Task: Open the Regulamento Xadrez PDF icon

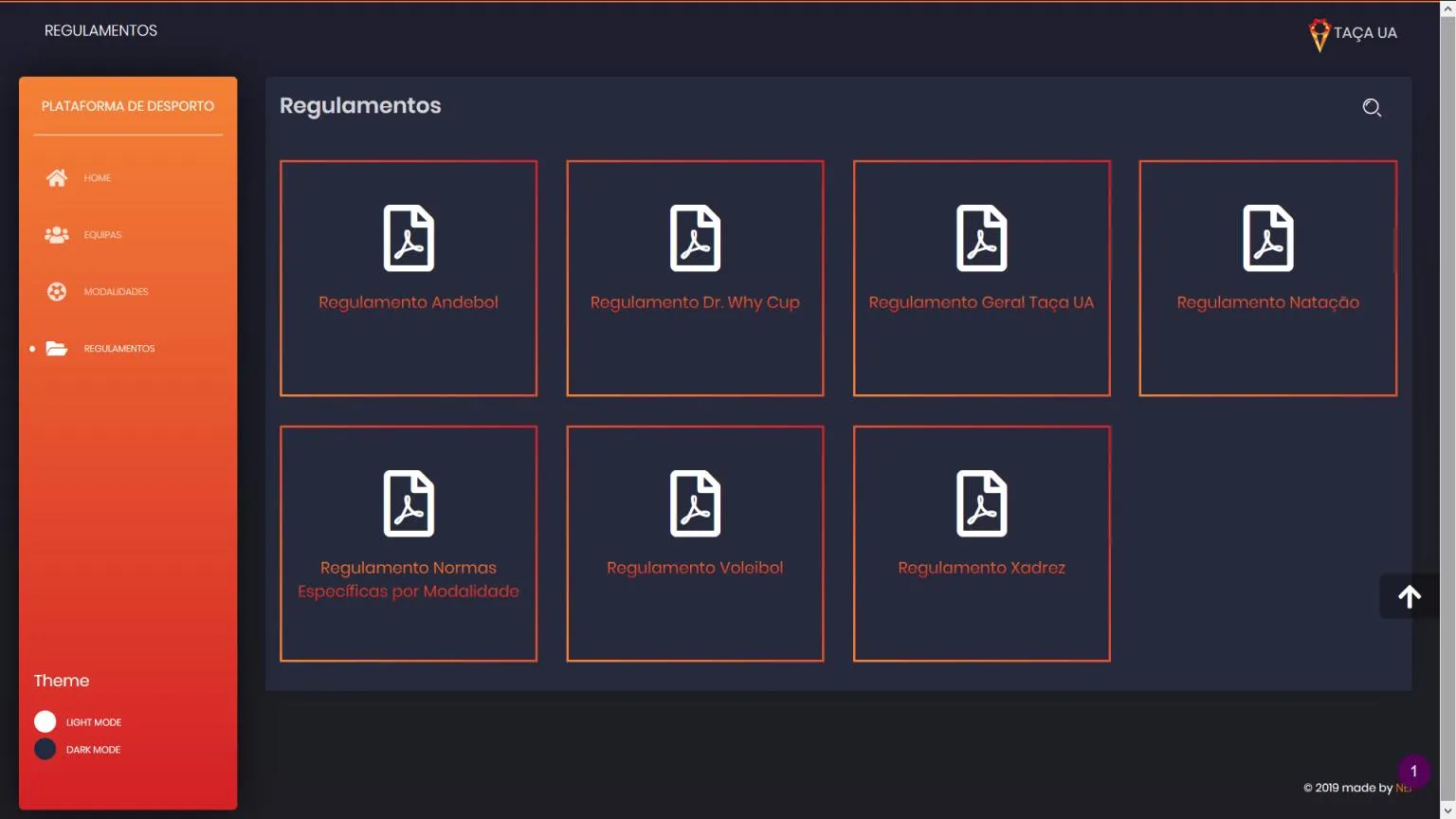Action: pos(981,503)
